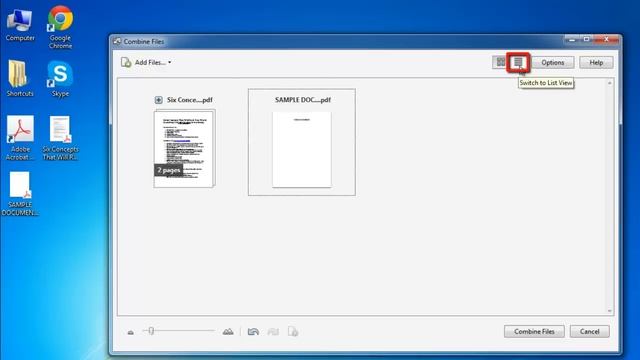Click the Combine Files button
Viewport: 640px width, 360px height.
coord(534,331)
